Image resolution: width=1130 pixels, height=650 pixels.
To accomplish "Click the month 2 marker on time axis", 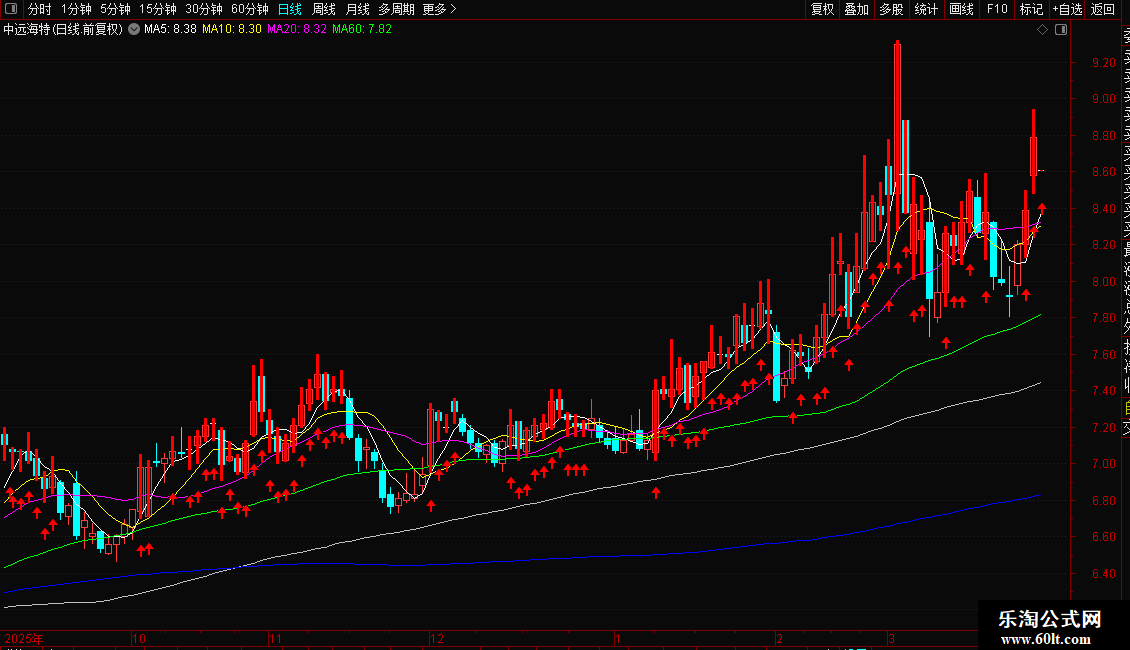I will click(779, 638).
